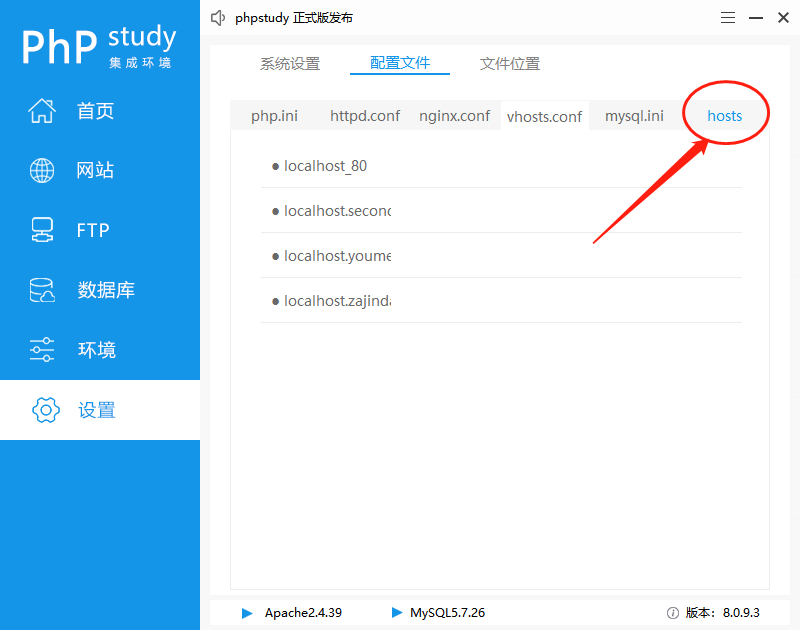Click the environment sliders icon
This screenshot has width=800, height=630.
pos(42,350)
